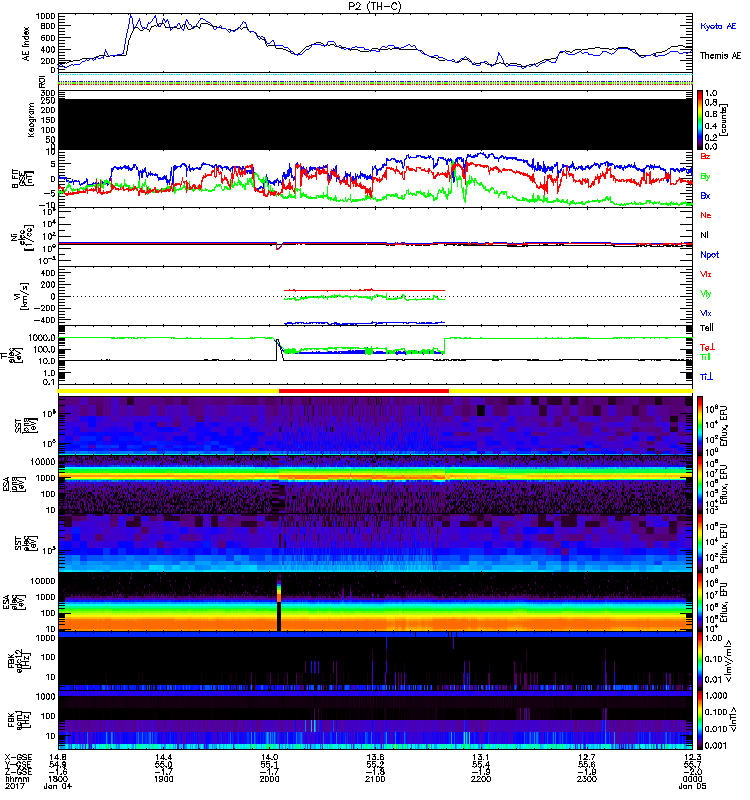Click the X-GSE value 13.1
This screenshot has width=750, height=800.
[481, 758]
